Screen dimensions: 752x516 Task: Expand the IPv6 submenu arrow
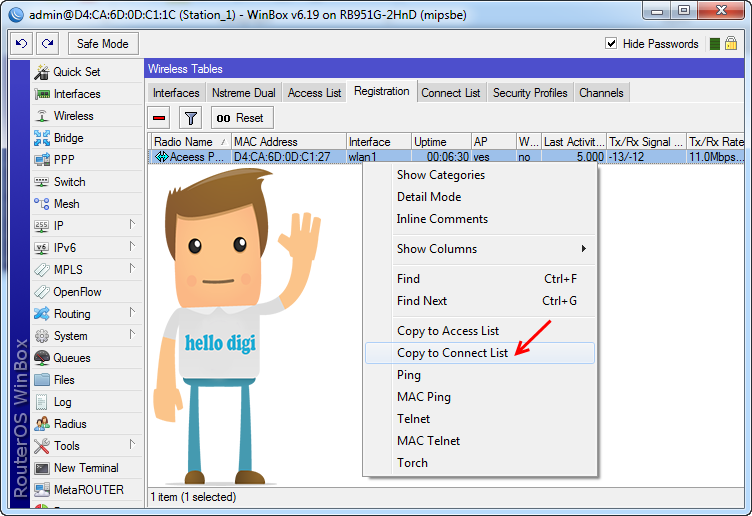(x=132, y=246)
